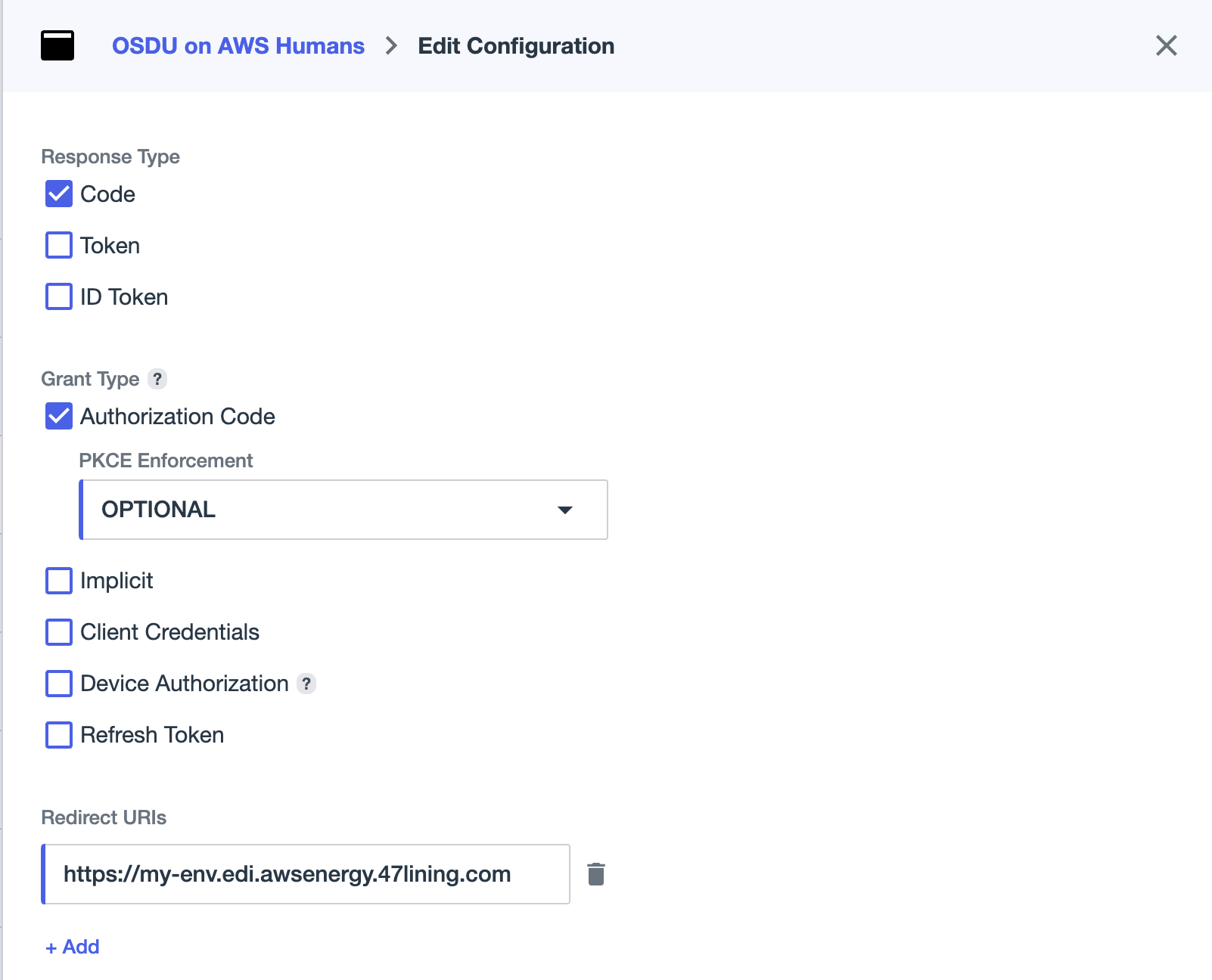Add another redirect URI
This screenshot has width=1212, height=980.
73,947
